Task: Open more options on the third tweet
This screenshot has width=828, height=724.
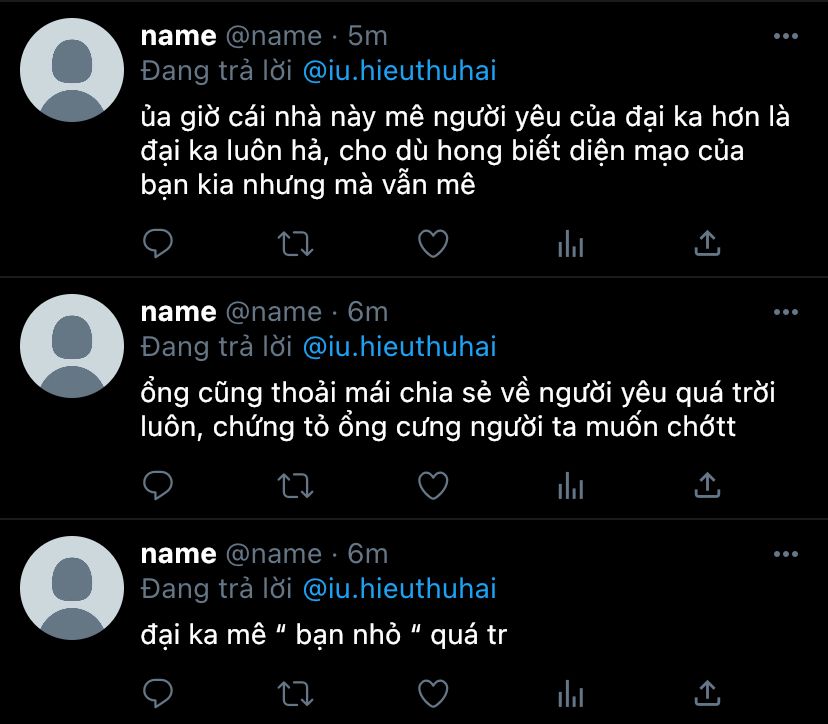Action: [785, 554]
